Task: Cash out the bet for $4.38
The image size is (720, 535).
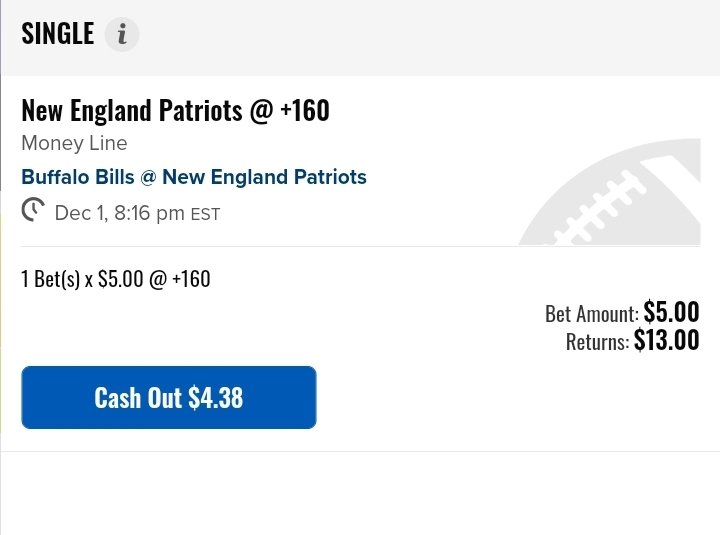Action: tap(169, 397)
